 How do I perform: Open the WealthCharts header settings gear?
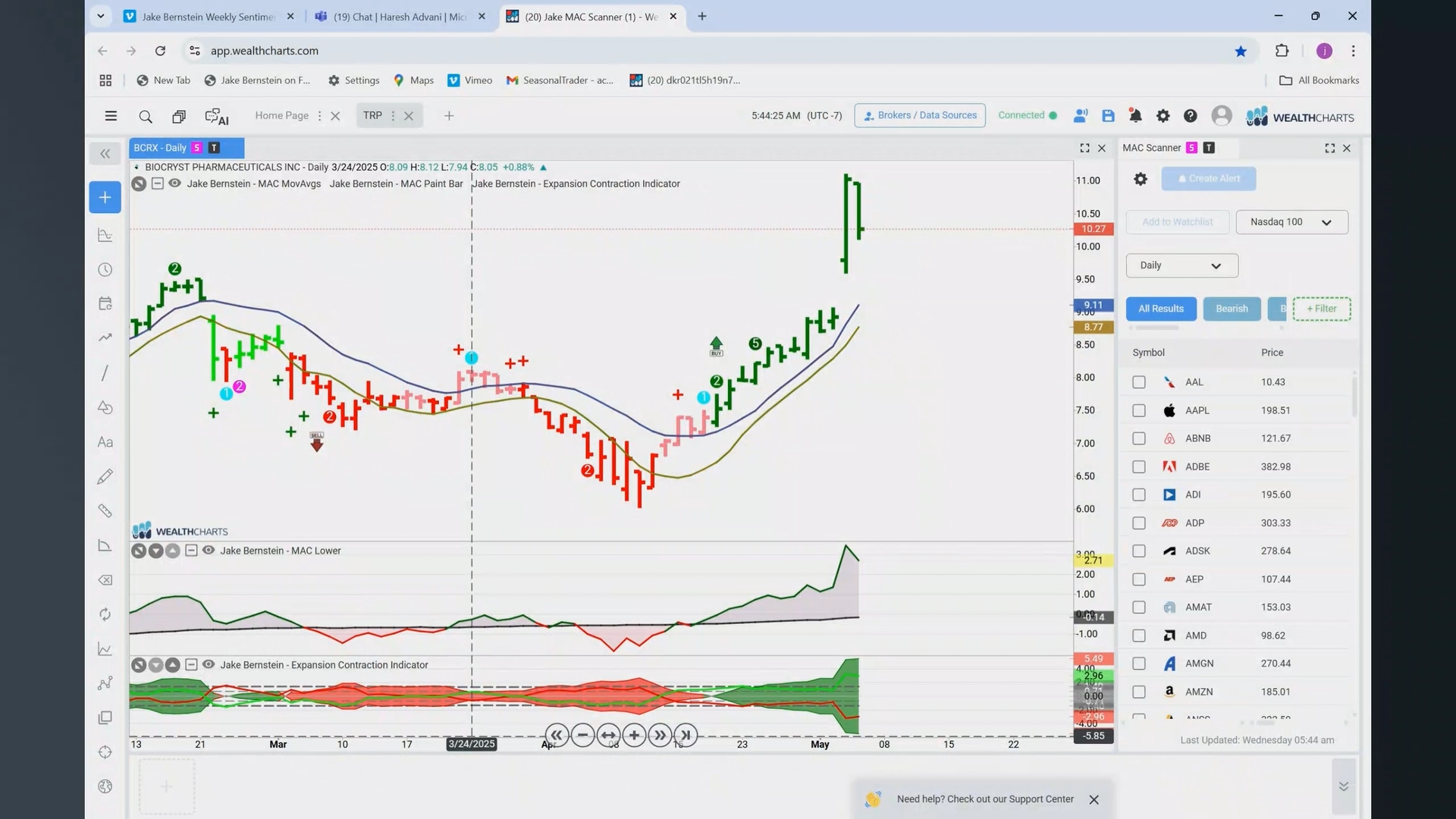pos(1163,116)
